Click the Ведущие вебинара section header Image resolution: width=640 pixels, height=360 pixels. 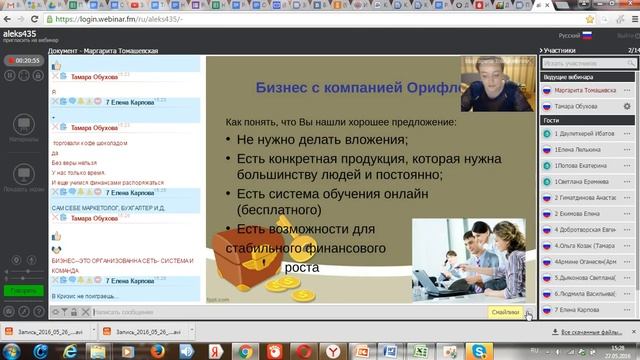pyautogui.click(x=587, y=77)
